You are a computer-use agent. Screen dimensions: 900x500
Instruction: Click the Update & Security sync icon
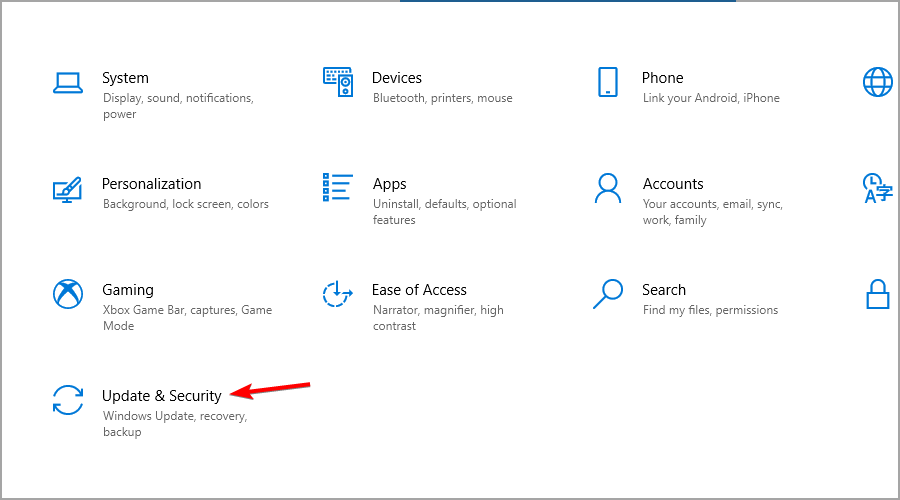(68, 400)
